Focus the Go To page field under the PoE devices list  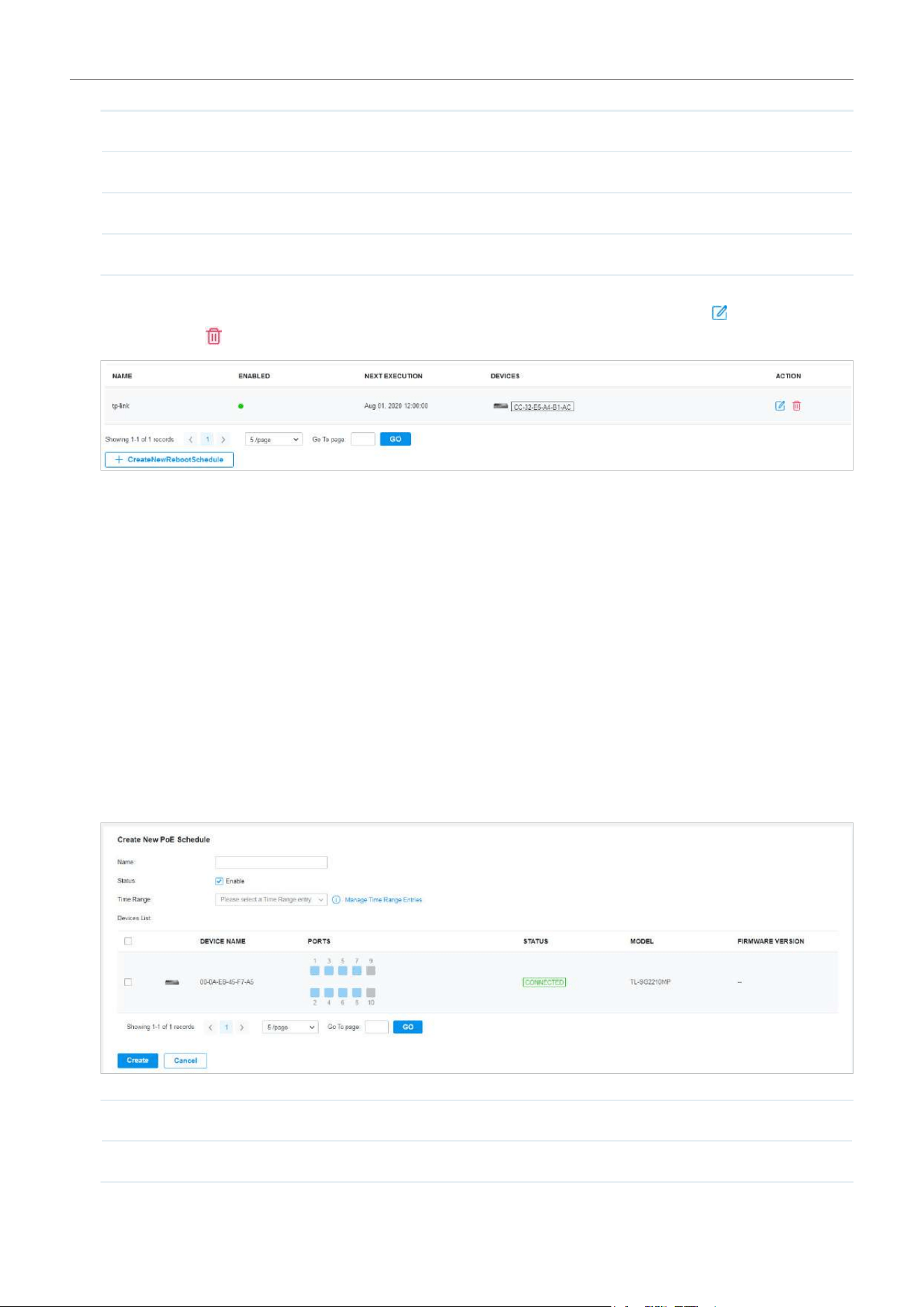point(377,1027)
